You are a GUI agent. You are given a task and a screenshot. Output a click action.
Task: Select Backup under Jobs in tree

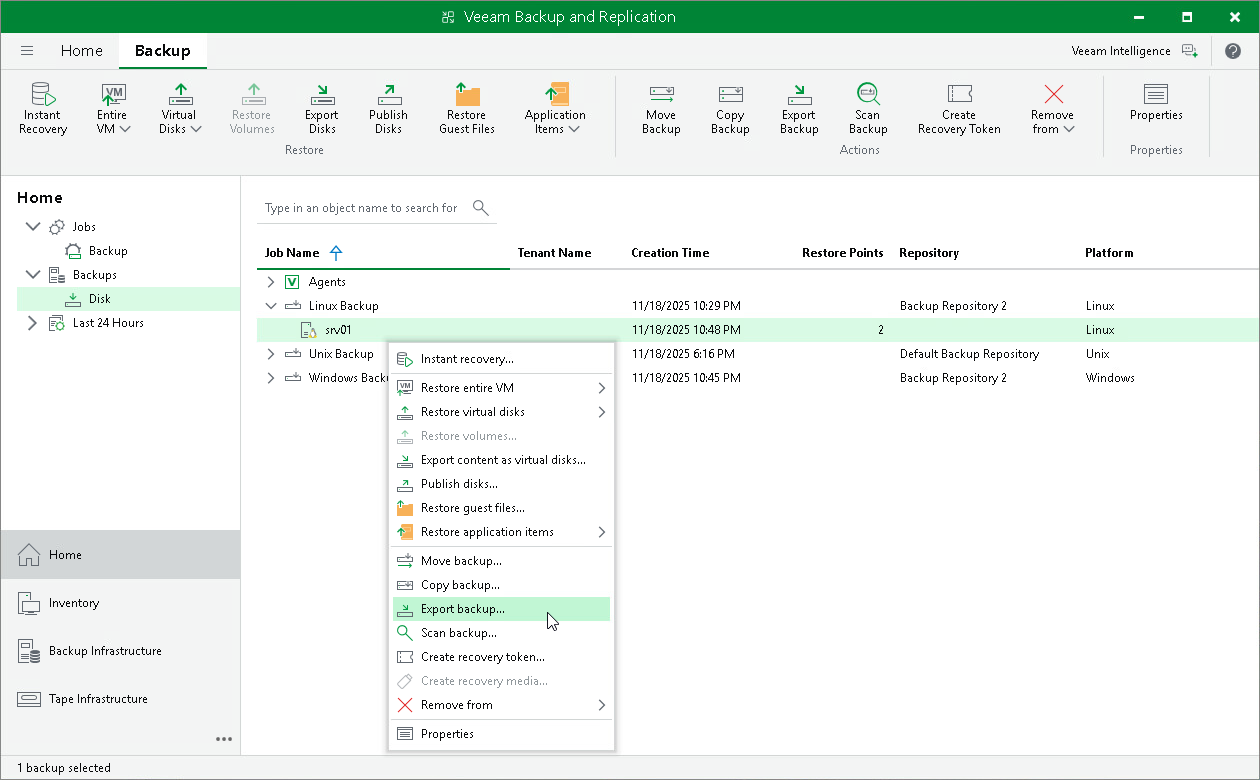(x=97, y=251)
